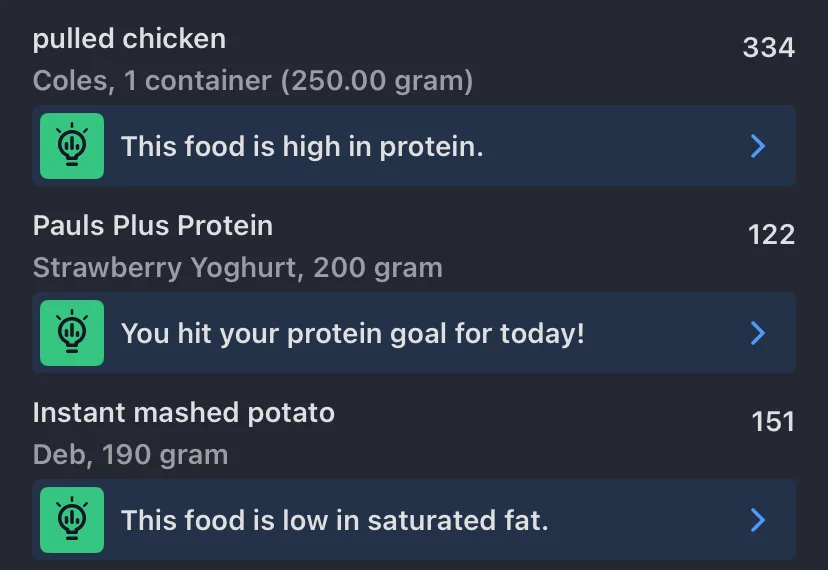Tap the 151 calorie value
Image resolution: width=828 pixels, height=570 pixels.
[x=773, y=422]
